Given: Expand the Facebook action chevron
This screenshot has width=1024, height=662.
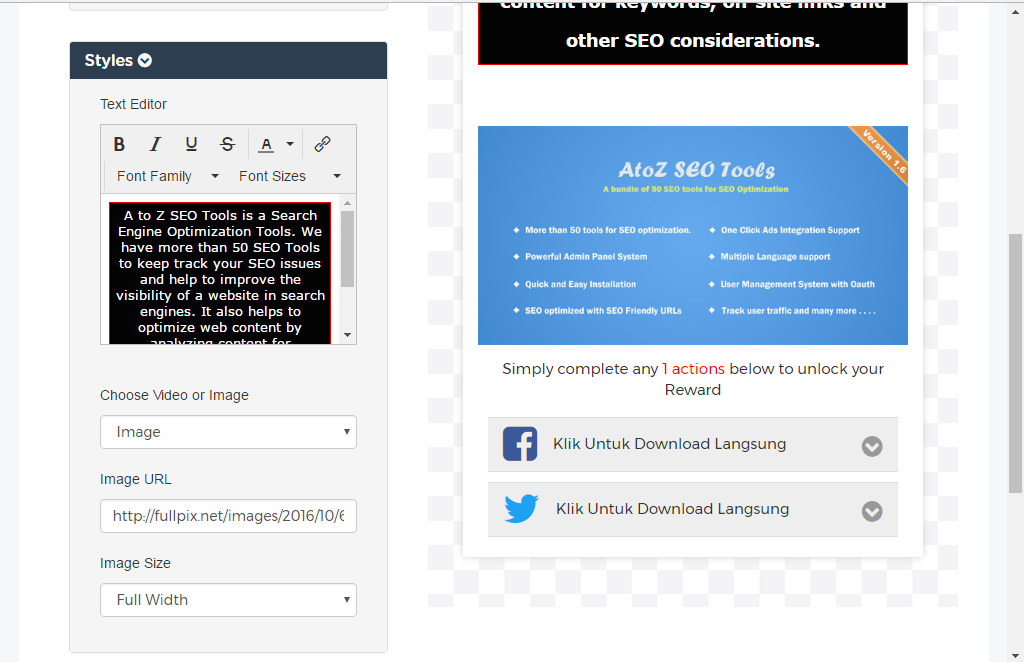Looking at the screenshot, I should click(x=872, y=446).
